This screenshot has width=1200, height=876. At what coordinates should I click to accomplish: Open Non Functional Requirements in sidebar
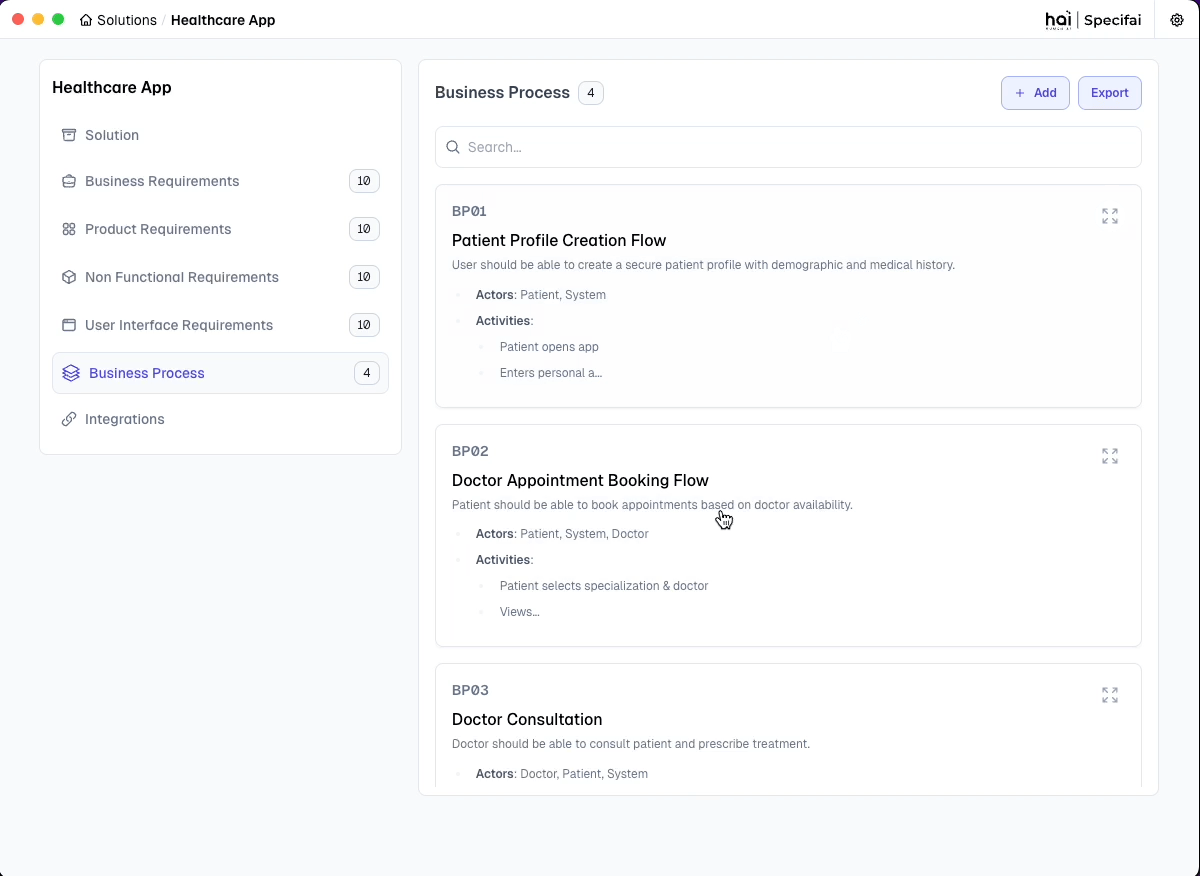point(220,277)
